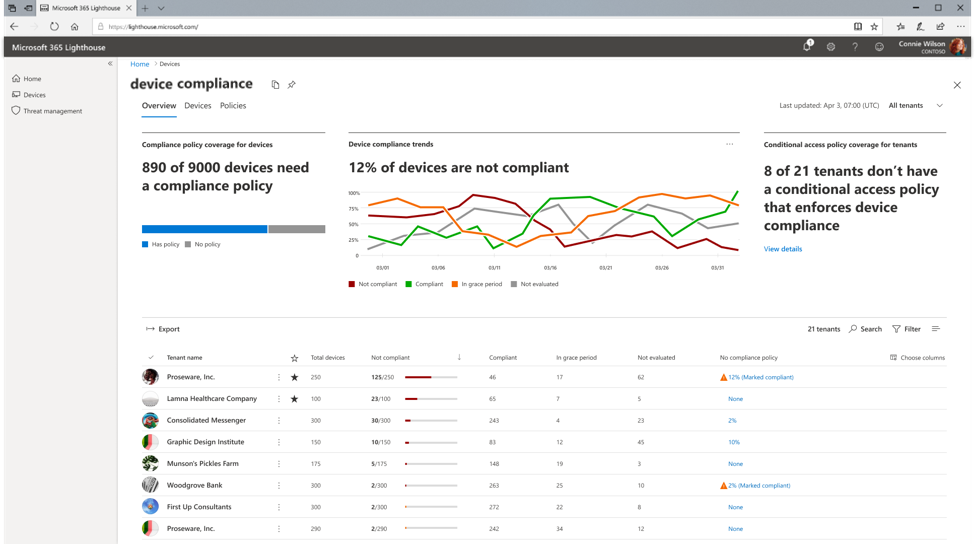Click the No policy grey legend swatch
975x544 pixels.
(x=188, y=244)
